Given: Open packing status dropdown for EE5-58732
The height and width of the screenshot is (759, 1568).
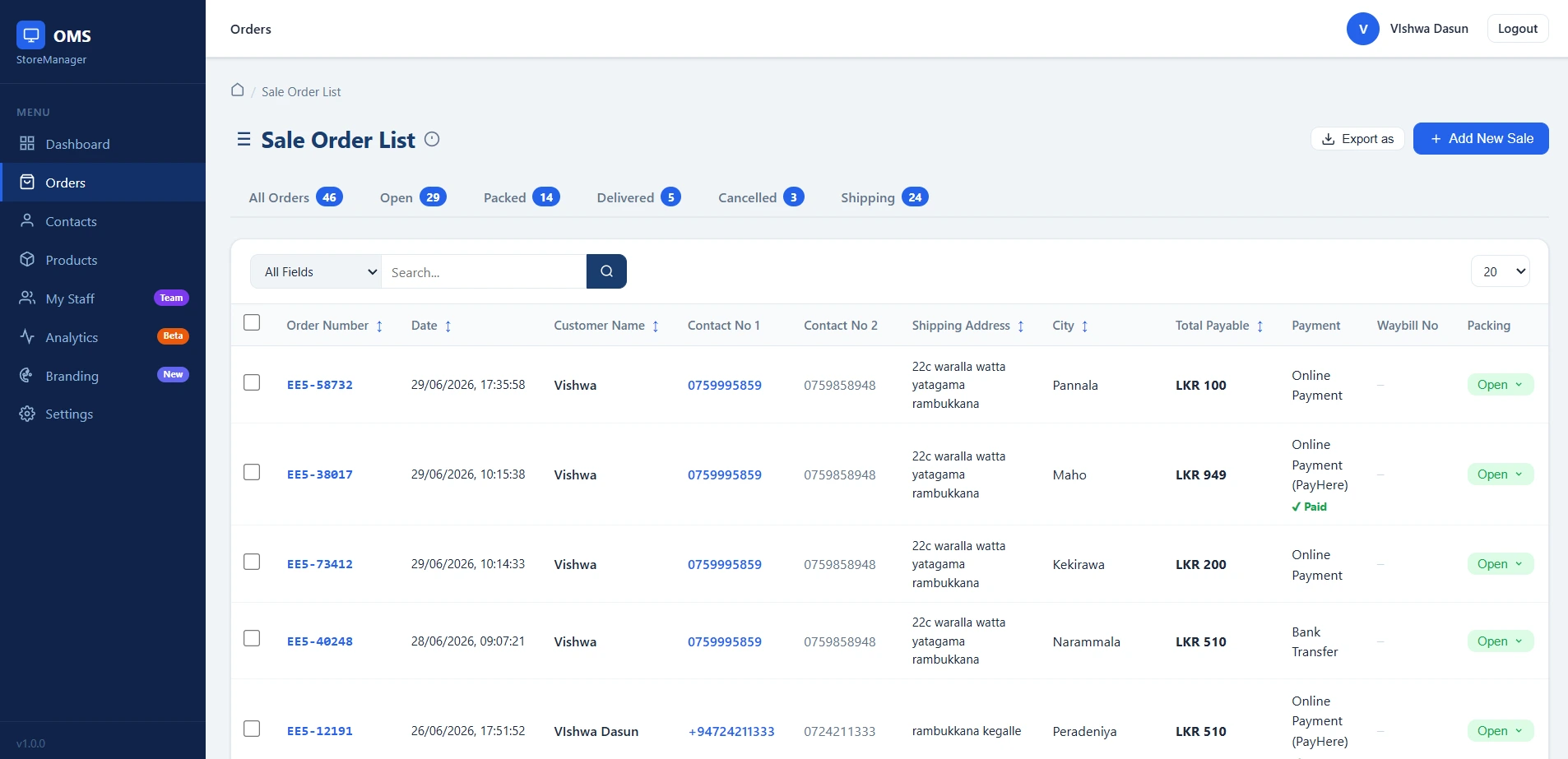Looking at the screenshot, I should (x=1500, y=385).
